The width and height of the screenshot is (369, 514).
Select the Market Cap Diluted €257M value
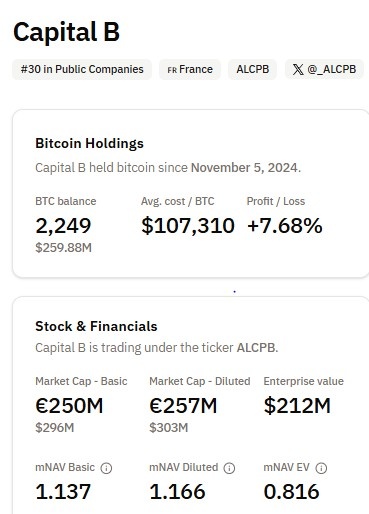(x=183, y=406)
